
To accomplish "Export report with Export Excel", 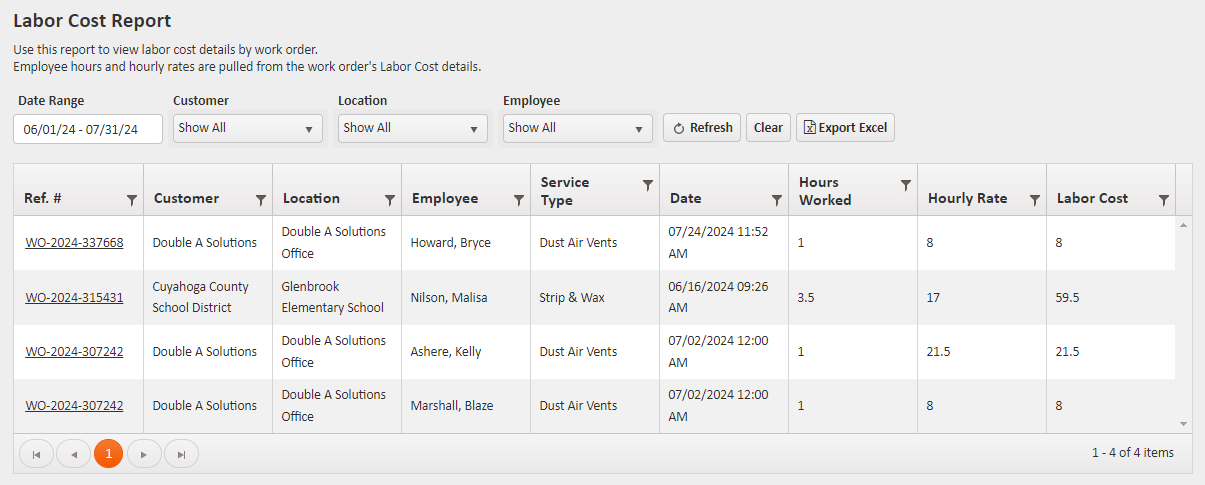I will [x=845, y=128].
